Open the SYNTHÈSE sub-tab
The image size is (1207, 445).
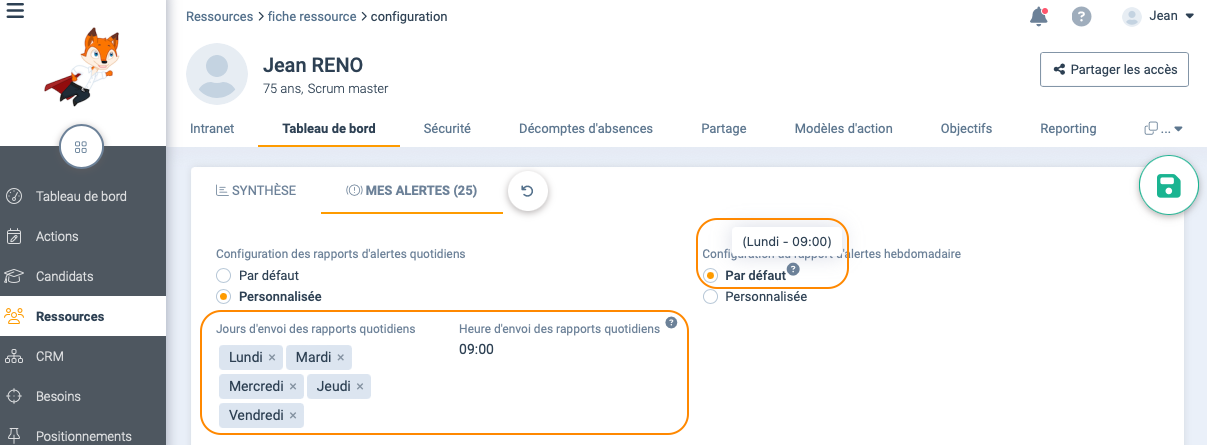[x=256, y=190]
